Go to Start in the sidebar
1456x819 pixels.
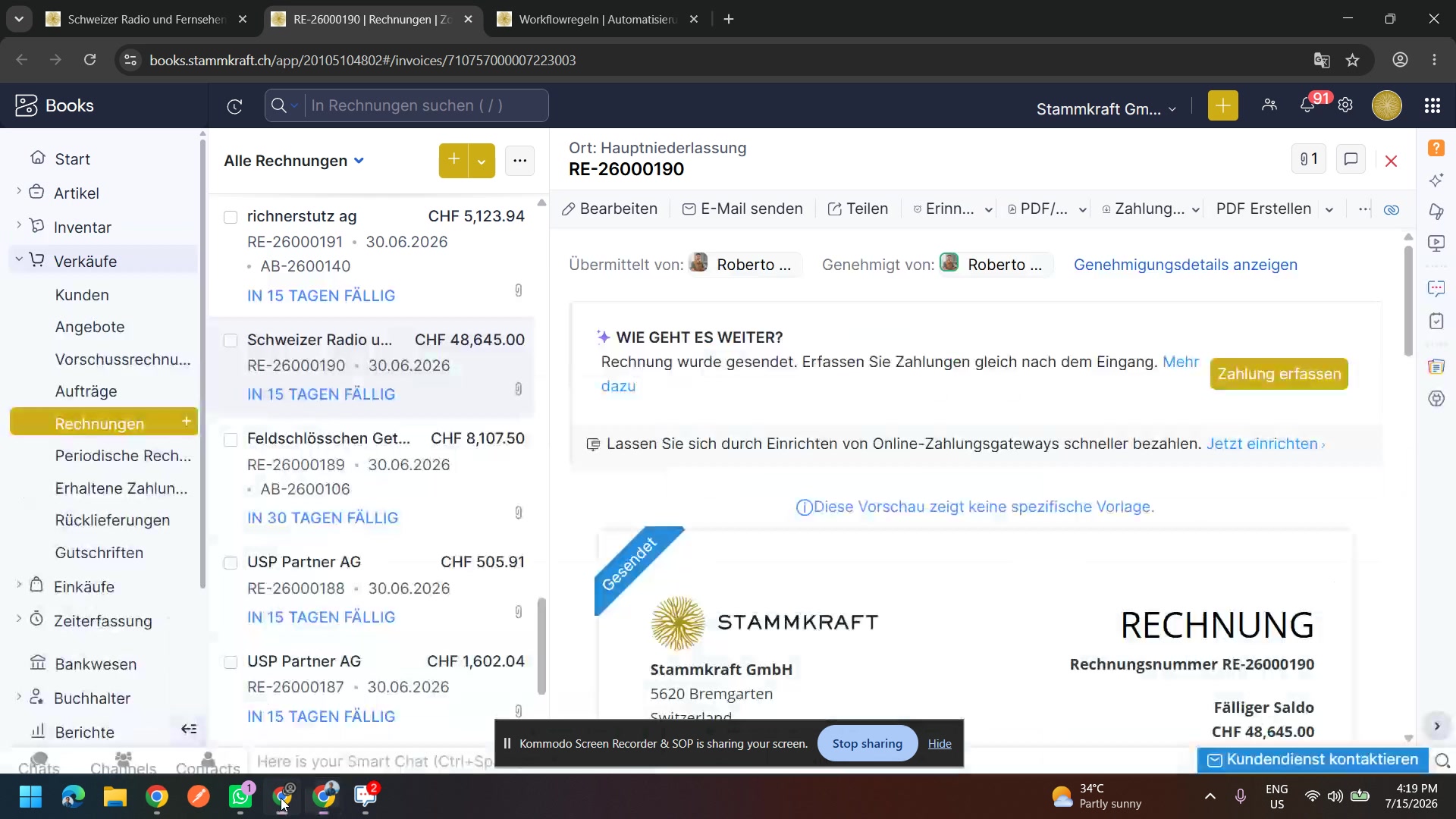pos(72,159)
